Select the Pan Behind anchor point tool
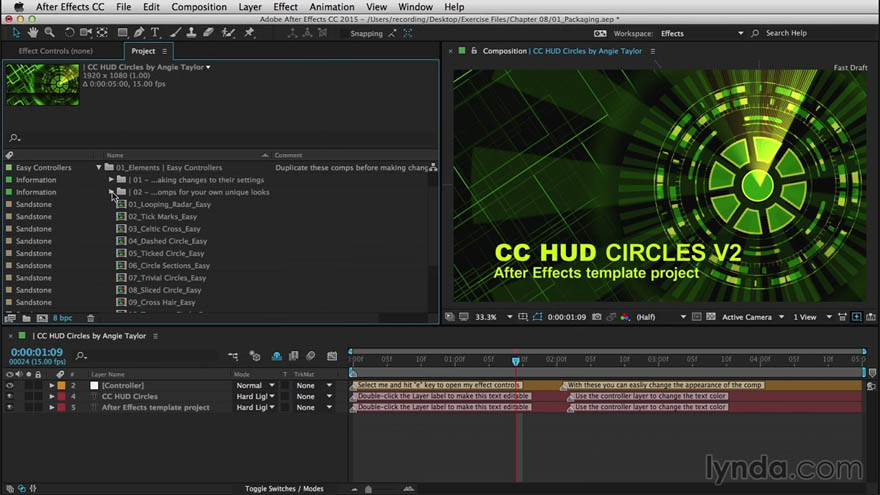The height and width of the screenshot is (495, 880). click(x=102, y=33)
